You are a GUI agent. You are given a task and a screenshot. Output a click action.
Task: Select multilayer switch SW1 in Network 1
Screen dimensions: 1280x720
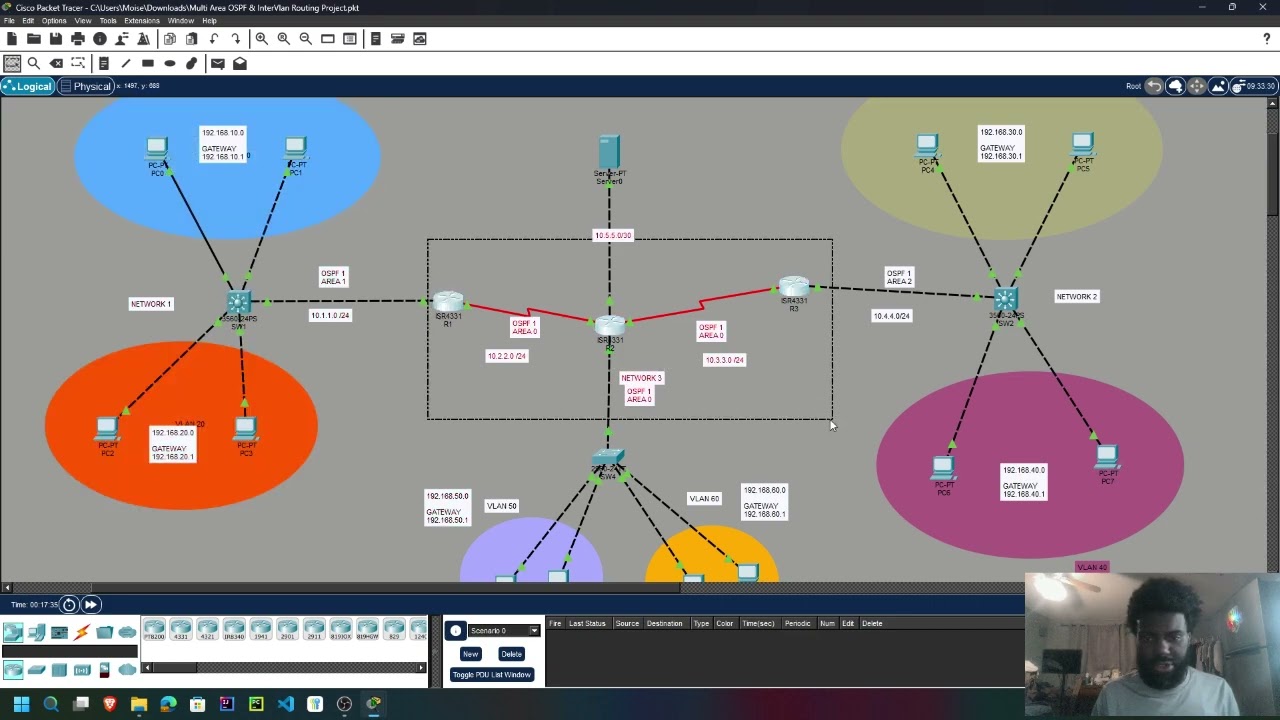coord(238,304)
